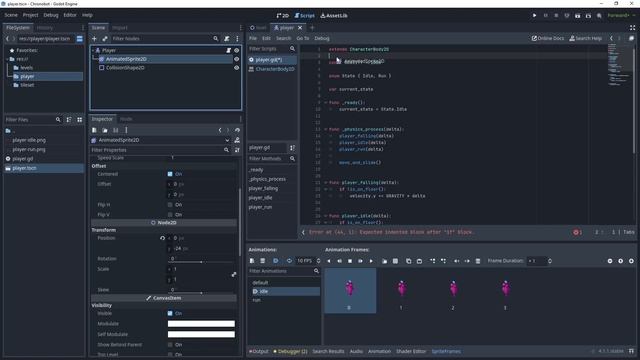Paste the animation frame
Screen dimensions: 640x360
419,261
